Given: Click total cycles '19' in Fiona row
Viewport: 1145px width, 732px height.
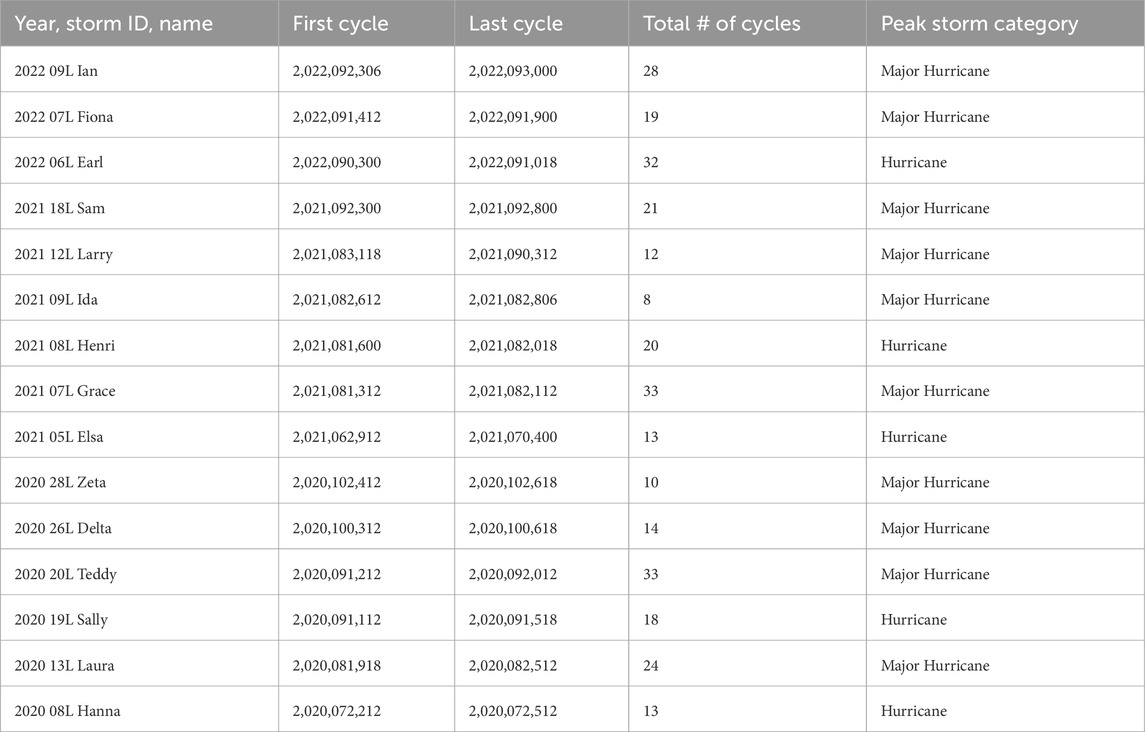Looking at the screenshot, I should (x=651, y=117).
